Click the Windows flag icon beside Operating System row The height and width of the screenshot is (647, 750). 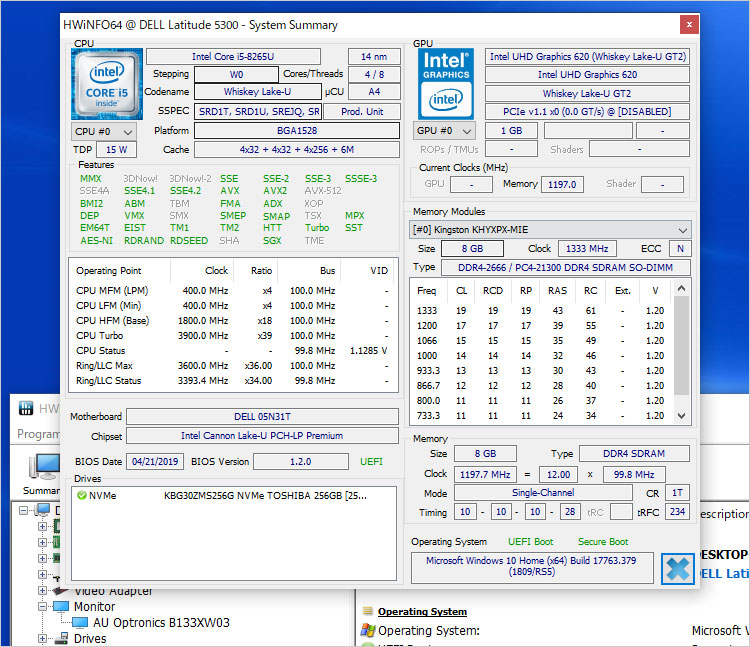(x=367, y=631)
